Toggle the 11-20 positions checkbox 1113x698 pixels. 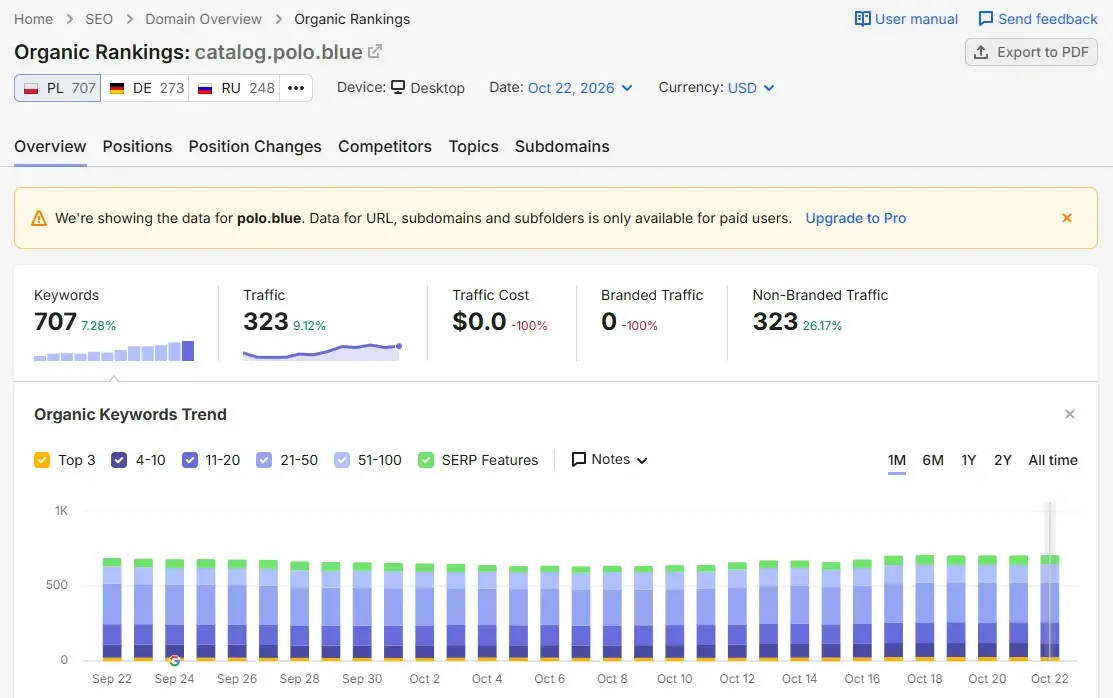(190, 460)
